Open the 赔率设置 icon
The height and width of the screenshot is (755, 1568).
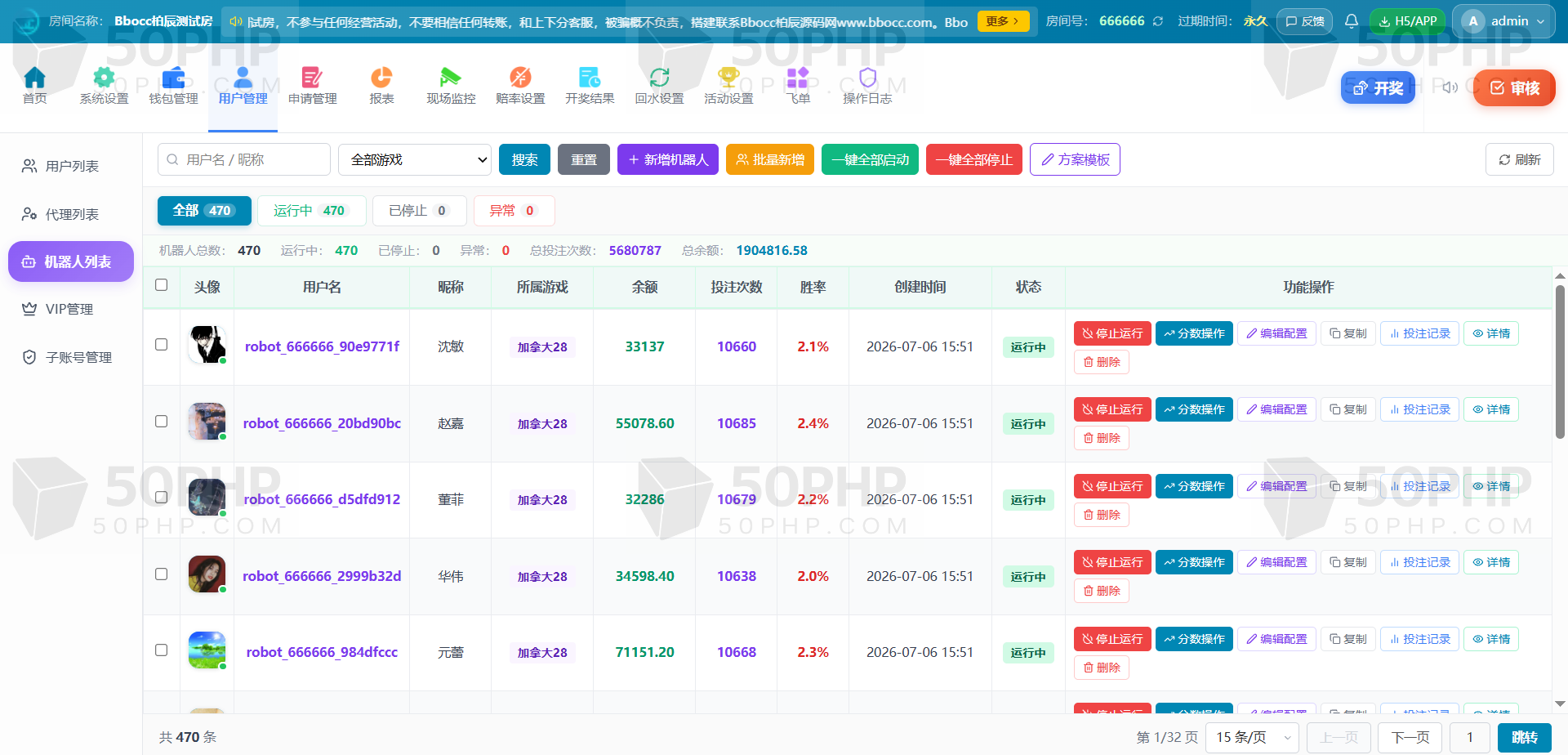click(x=520, y=78)
